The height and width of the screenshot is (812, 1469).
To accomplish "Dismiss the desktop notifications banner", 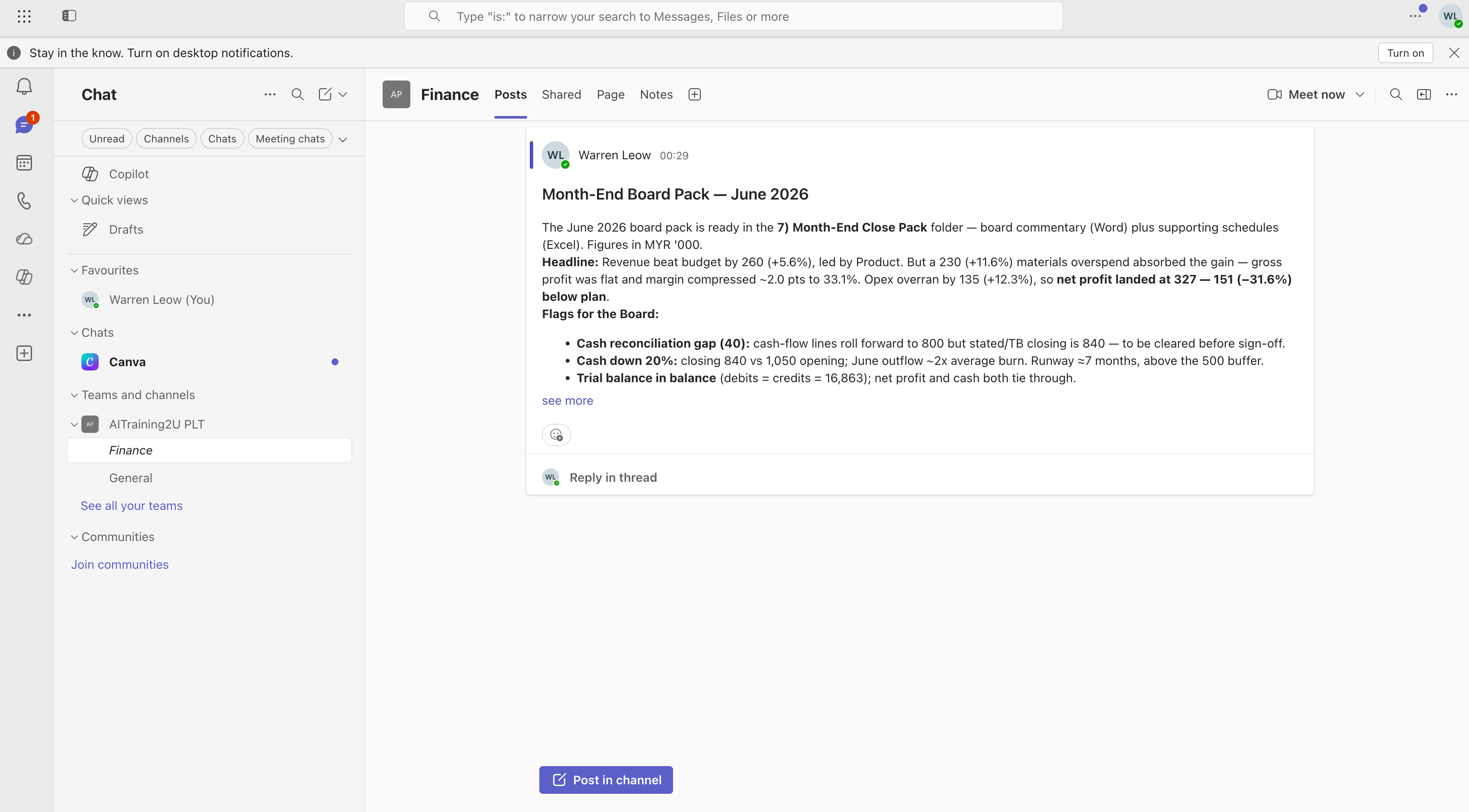I will (1453, 52).
